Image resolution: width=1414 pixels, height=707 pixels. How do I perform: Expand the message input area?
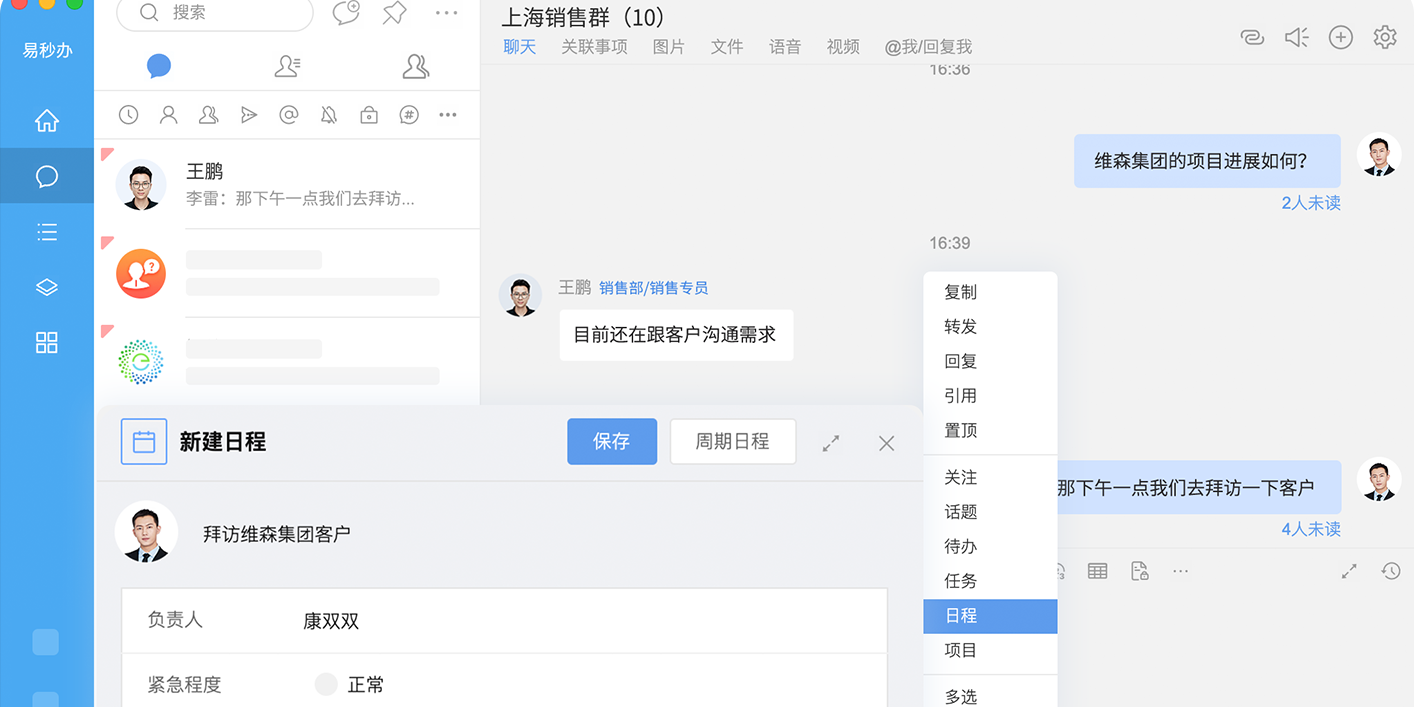[x=1349, y=571]
